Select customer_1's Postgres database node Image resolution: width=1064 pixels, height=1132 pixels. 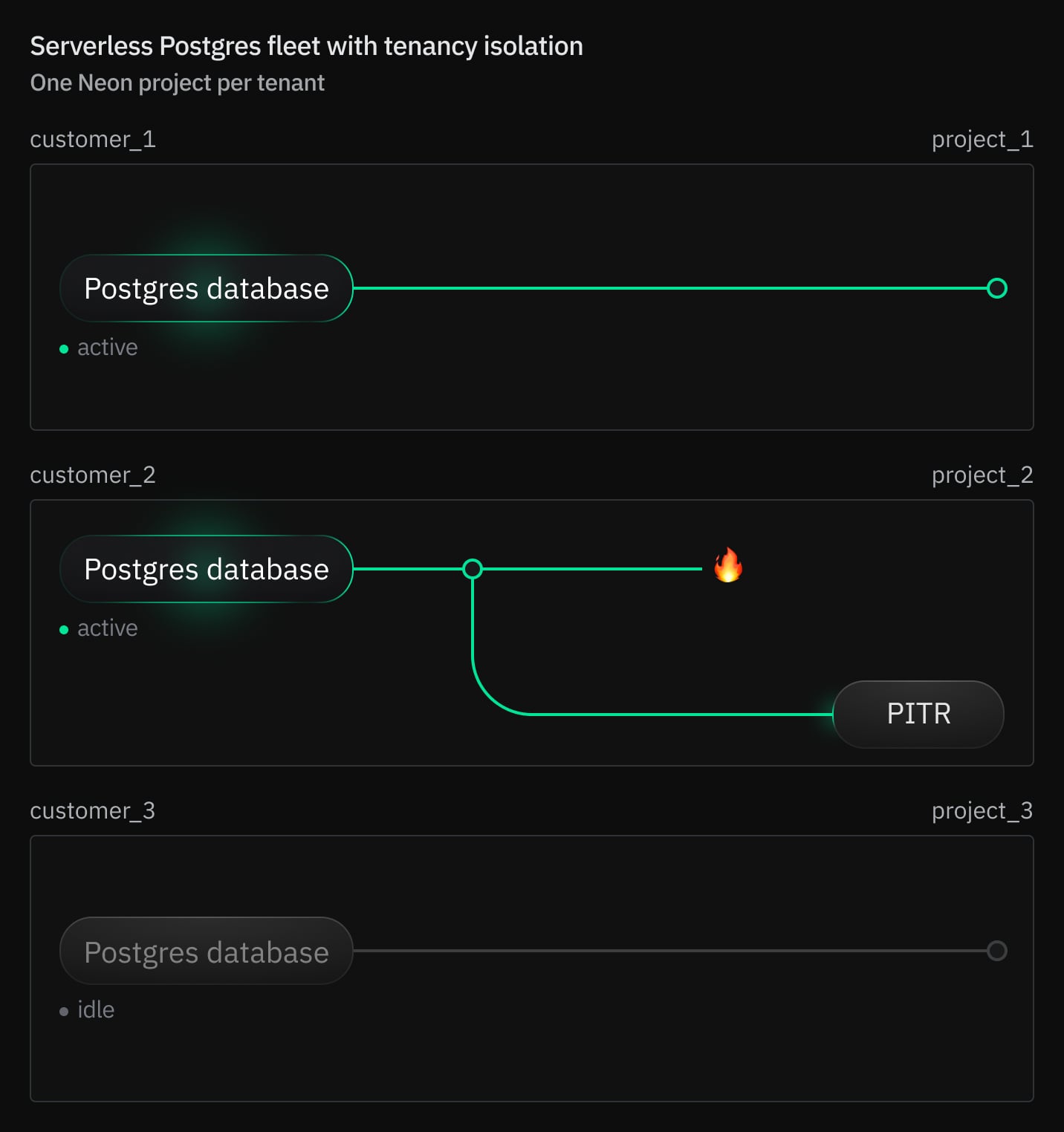point(206,288)
